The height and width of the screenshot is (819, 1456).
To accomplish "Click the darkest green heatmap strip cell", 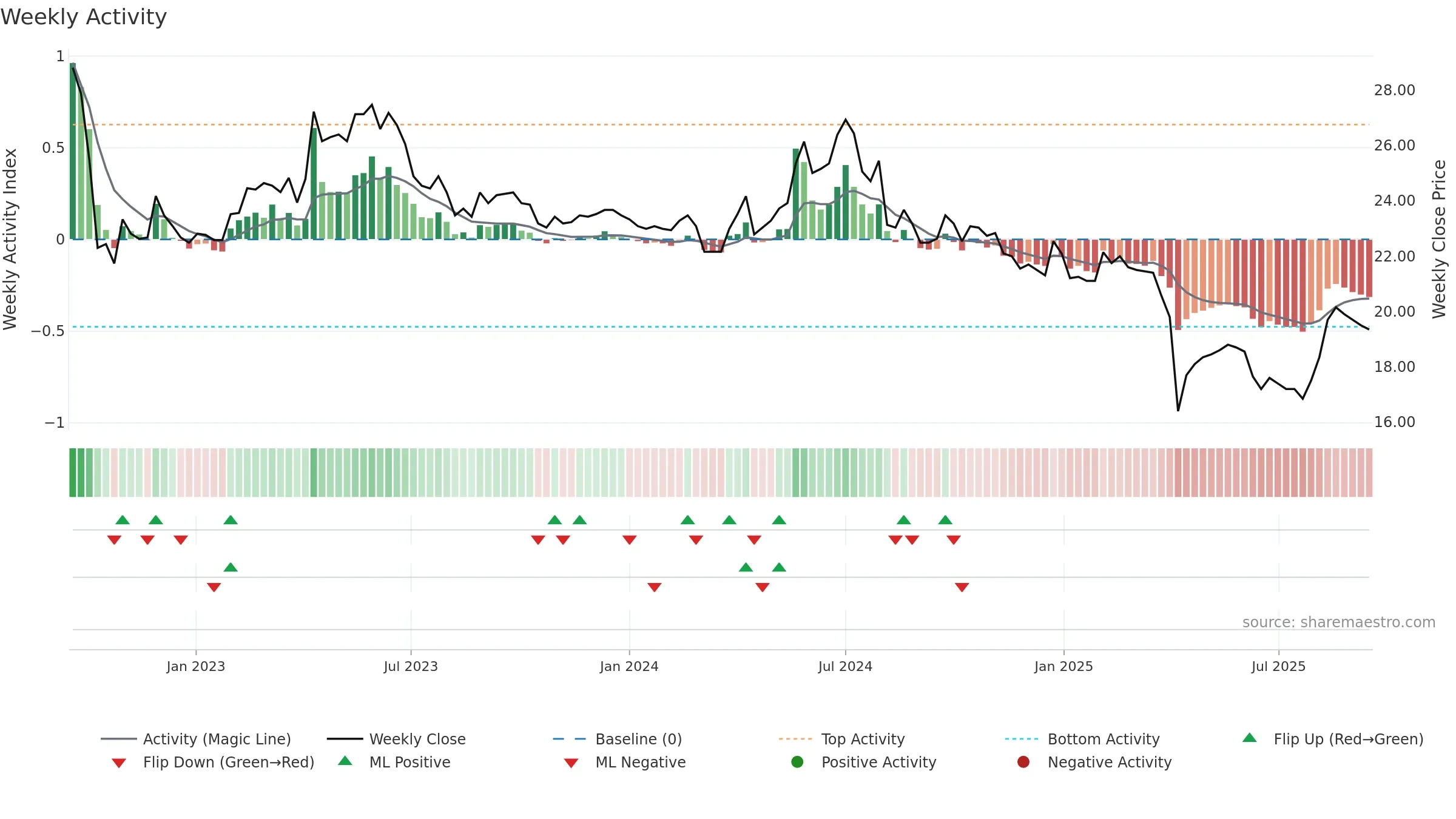I will click(73, 473).
